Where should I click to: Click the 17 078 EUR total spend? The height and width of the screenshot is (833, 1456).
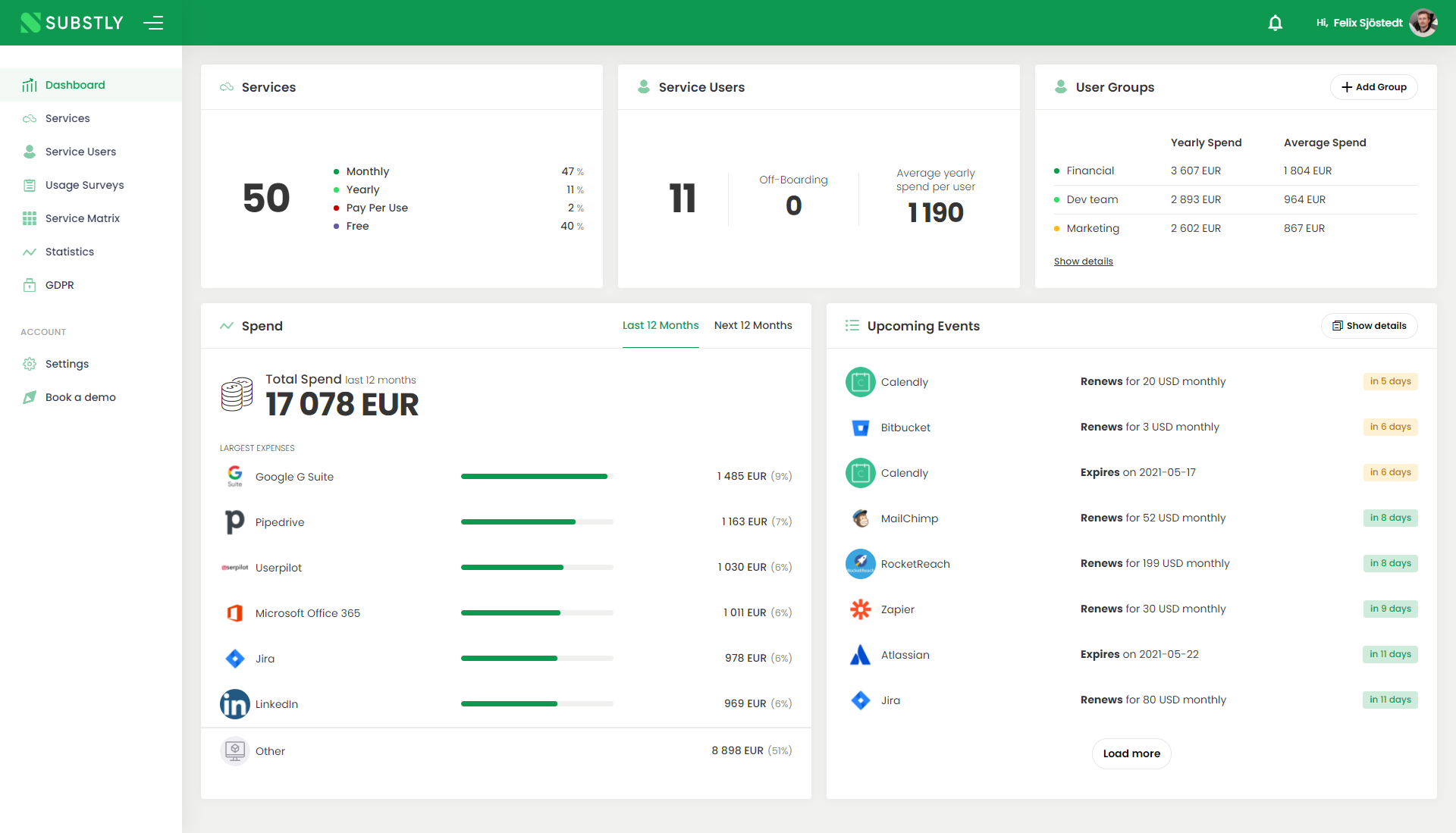click(x=342, y=404)
